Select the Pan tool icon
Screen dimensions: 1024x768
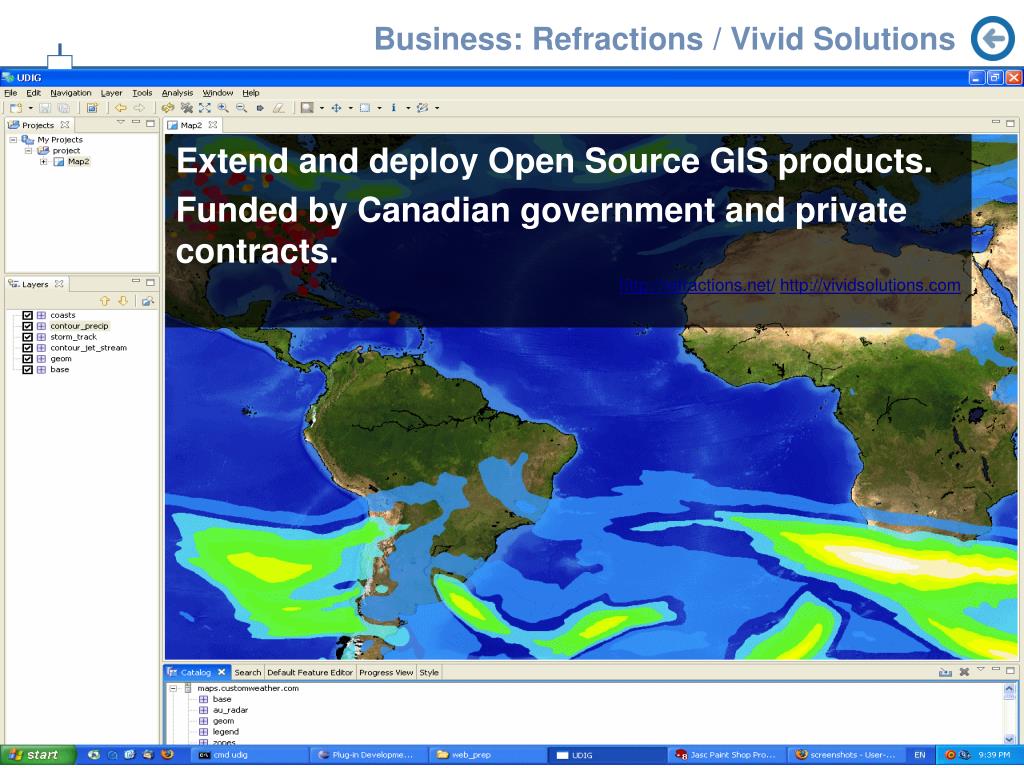click(x=336, y=108)
